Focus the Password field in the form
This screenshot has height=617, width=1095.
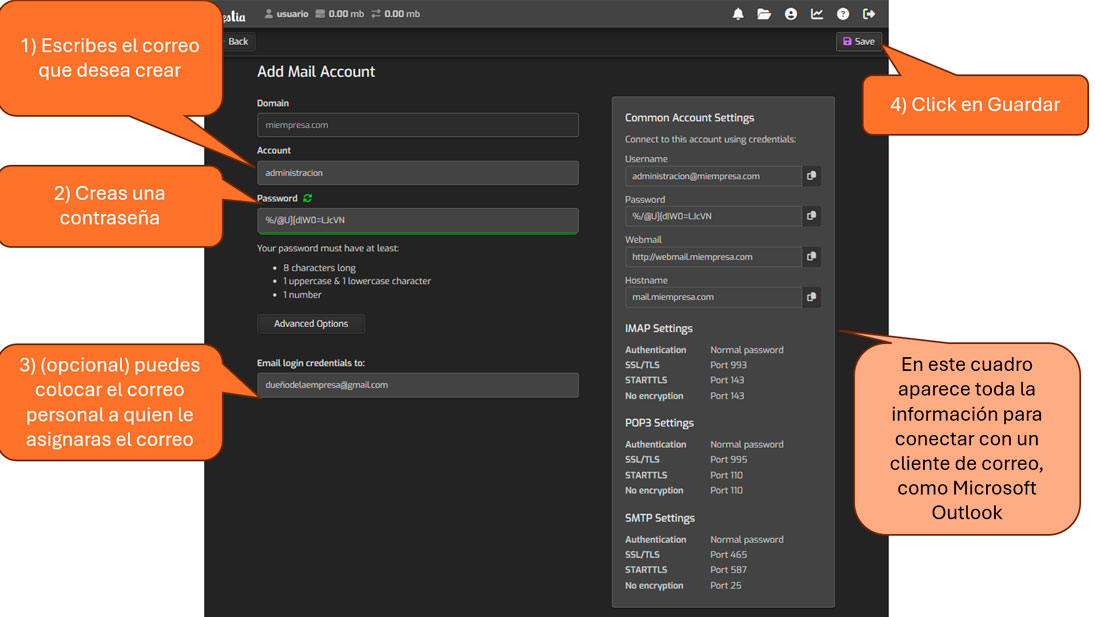click(x=418, y=221)
